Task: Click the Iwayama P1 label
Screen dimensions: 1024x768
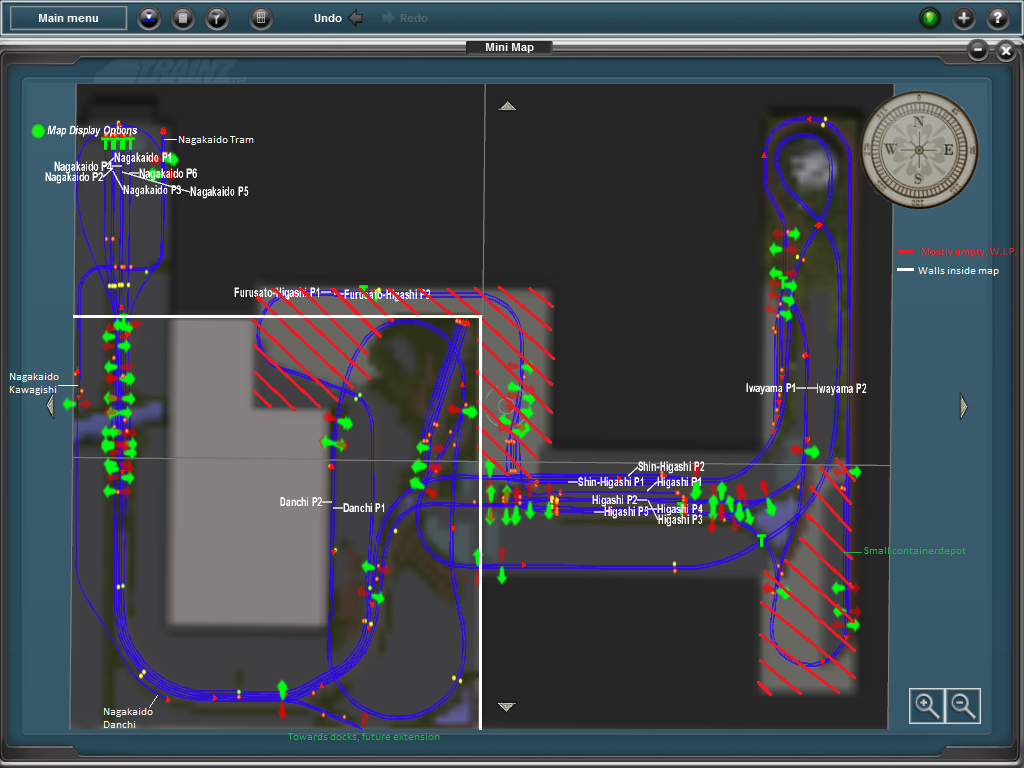Action: tap(771, 388)
